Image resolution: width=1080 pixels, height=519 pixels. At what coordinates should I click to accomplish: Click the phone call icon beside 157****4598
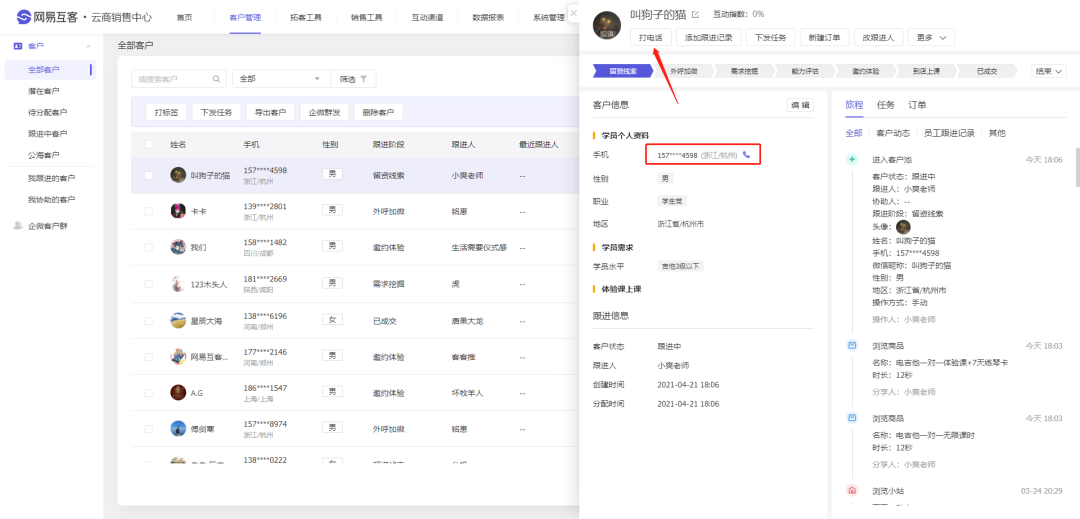746,155
